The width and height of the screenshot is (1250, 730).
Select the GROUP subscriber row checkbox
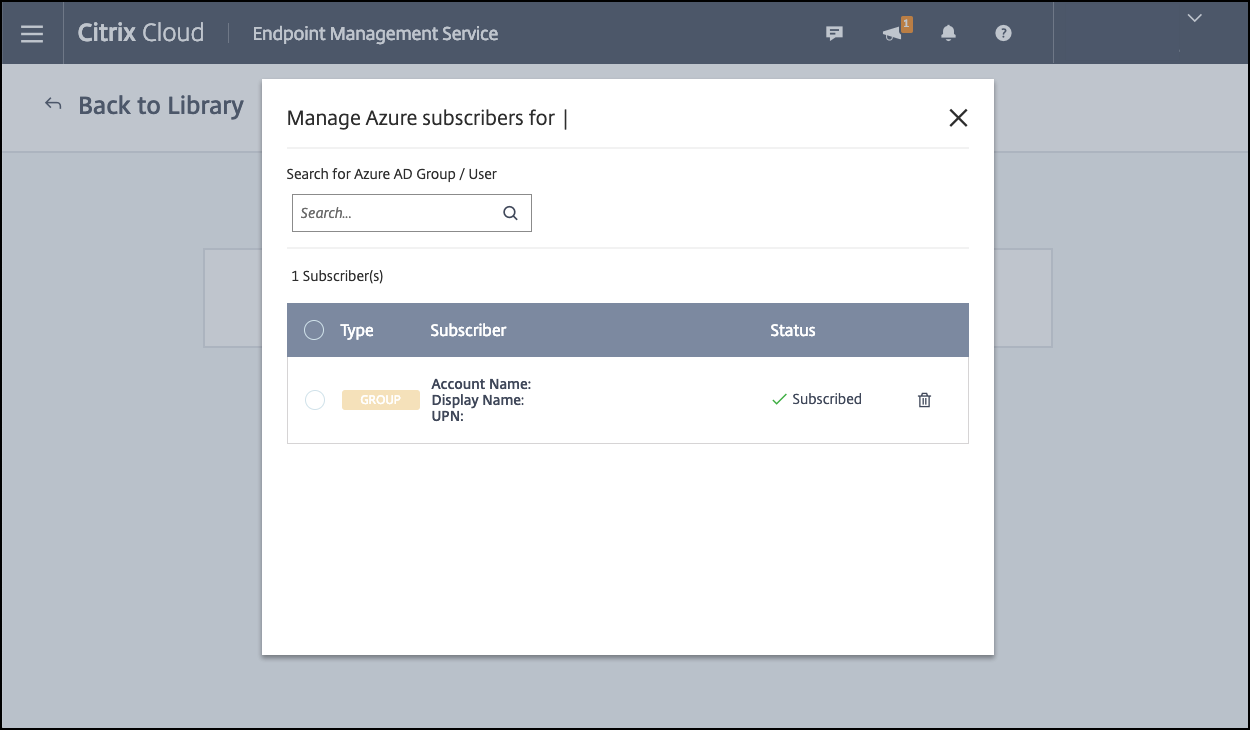pyautogui.click(x=314, y=400)
